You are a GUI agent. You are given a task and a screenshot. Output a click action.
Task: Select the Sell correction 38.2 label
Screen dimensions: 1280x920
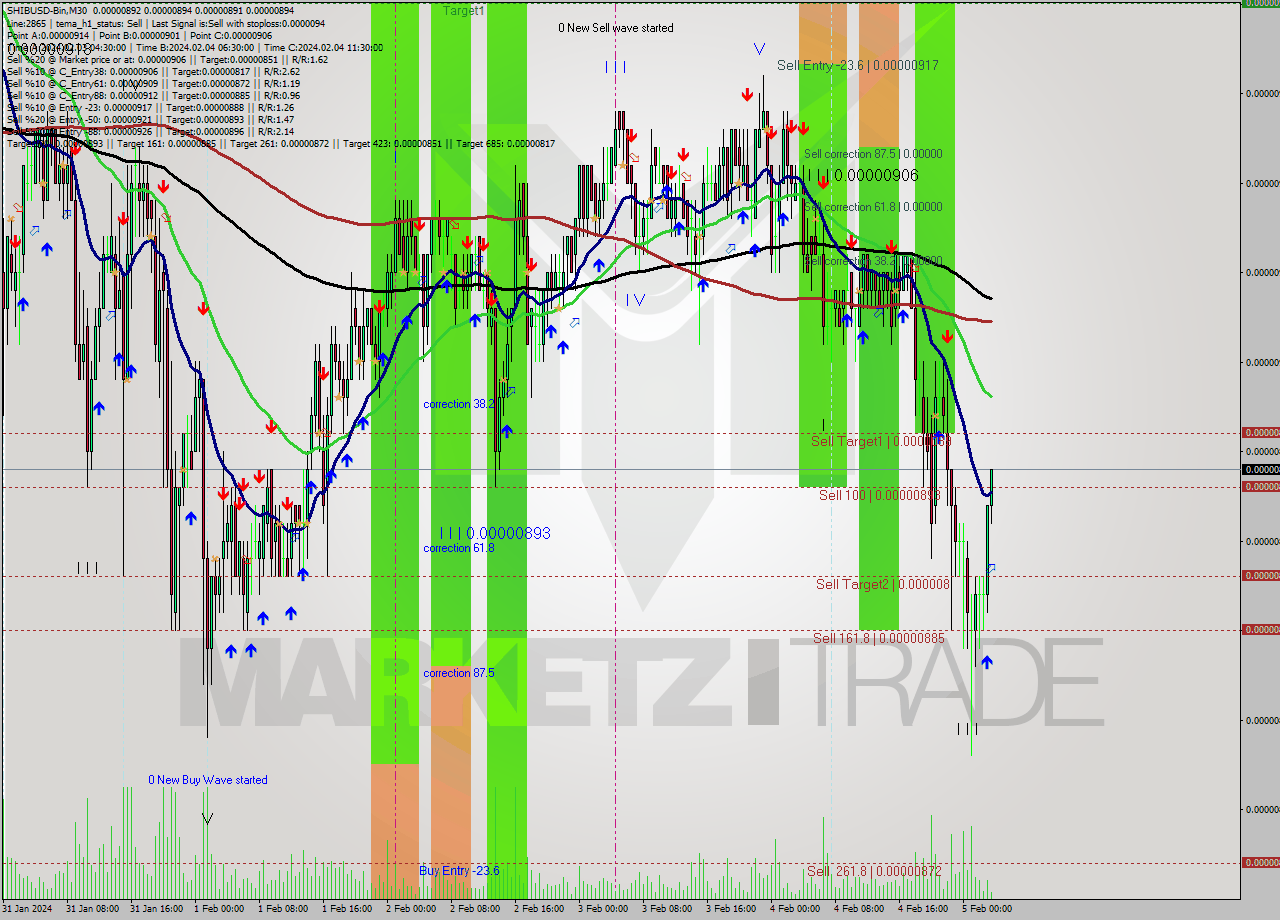point(873,261)
